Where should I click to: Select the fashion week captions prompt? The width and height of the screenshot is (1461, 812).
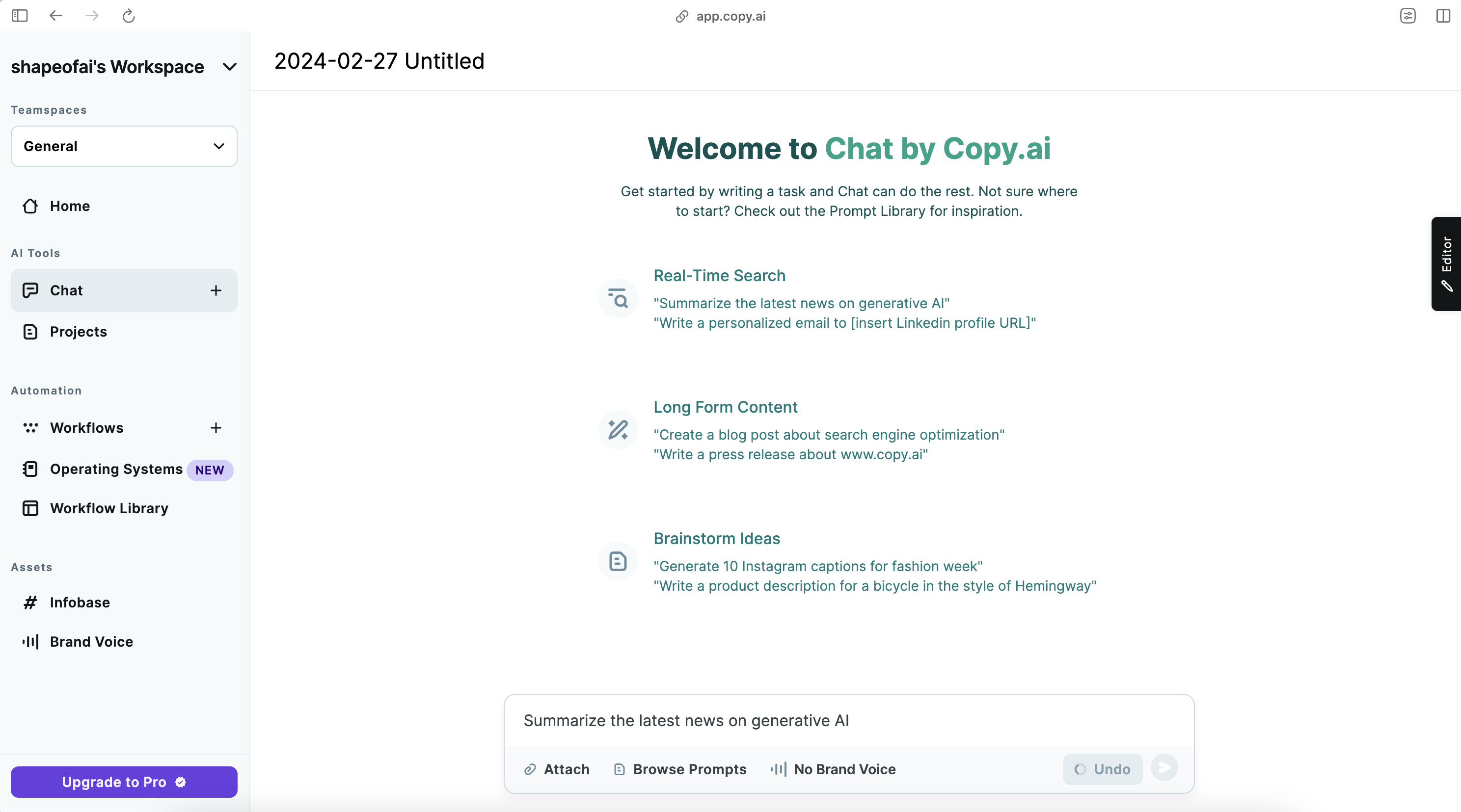coord(818,566)
